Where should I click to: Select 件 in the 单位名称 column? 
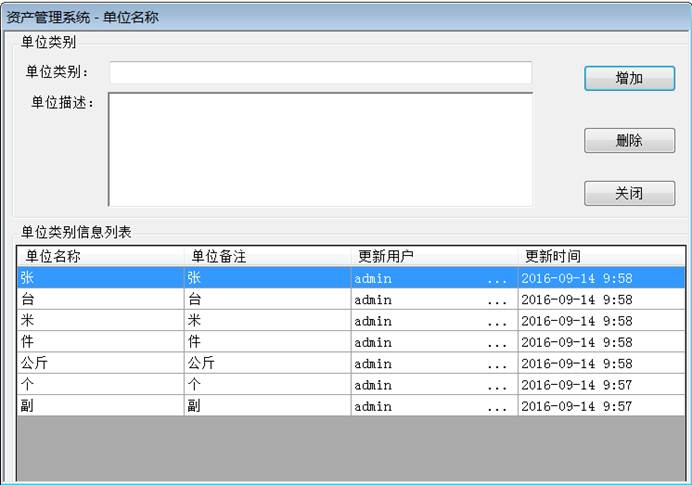point(101,342)
